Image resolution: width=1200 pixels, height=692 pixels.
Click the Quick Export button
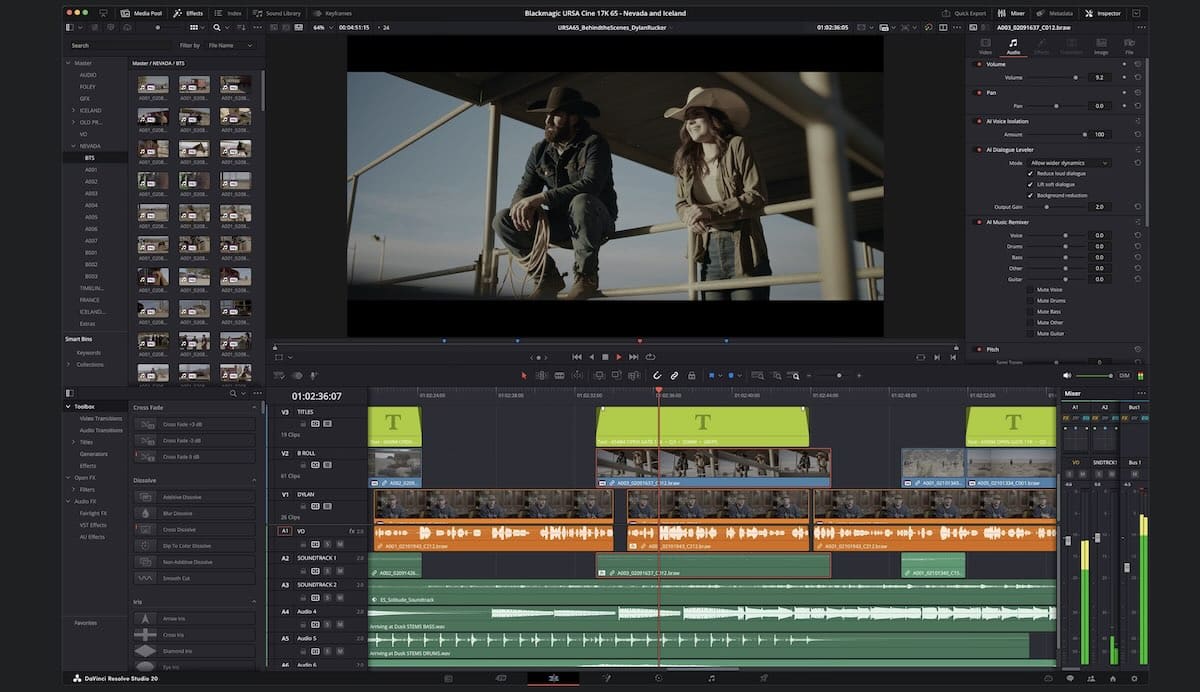coord(966,13)
